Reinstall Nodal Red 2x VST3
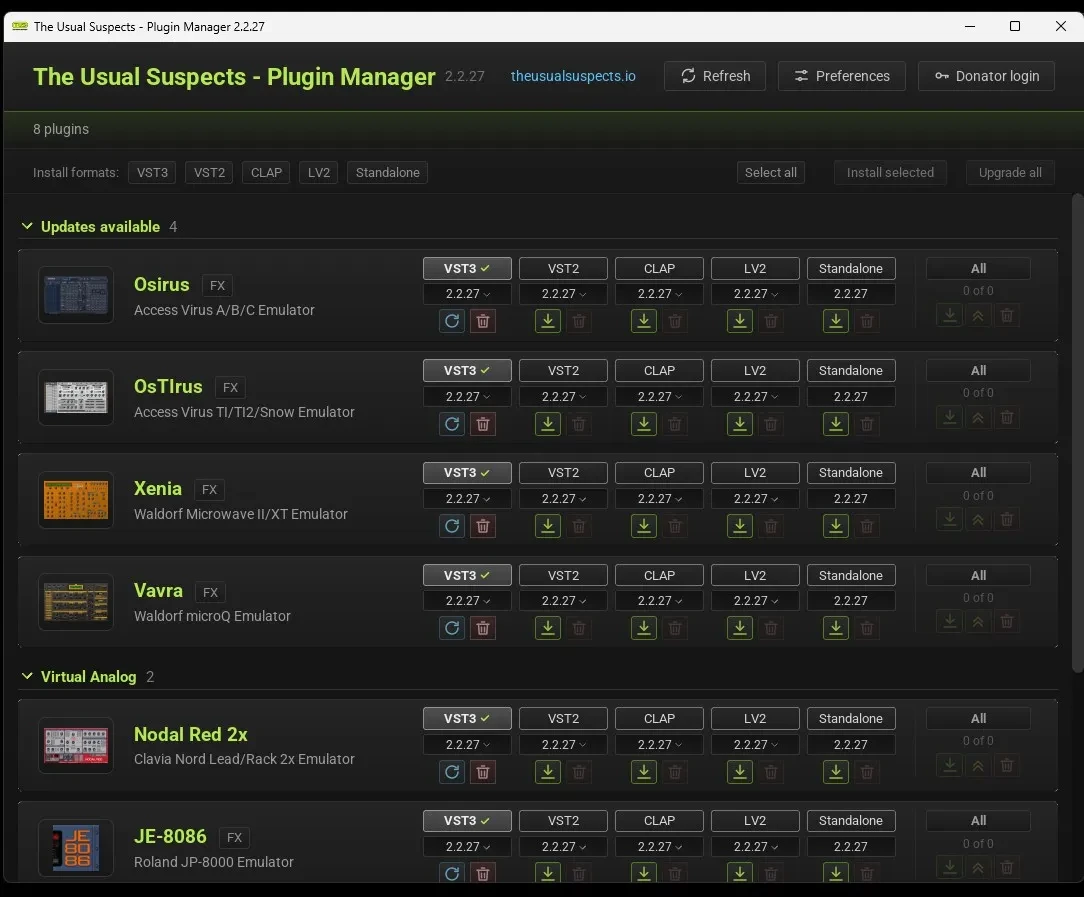The image size is (1084, 897). click(451, 771)
